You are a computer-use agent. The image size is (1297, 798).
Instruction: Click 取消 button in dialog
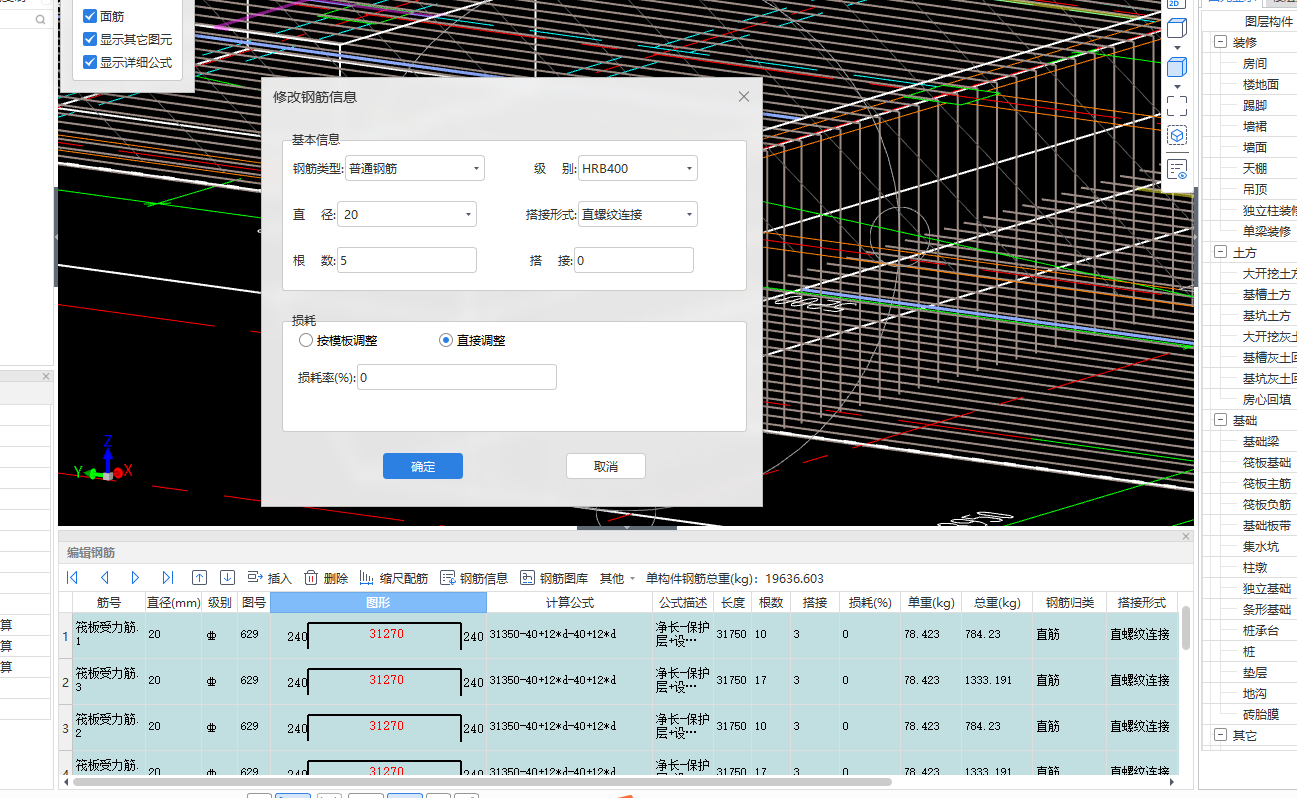606,466
